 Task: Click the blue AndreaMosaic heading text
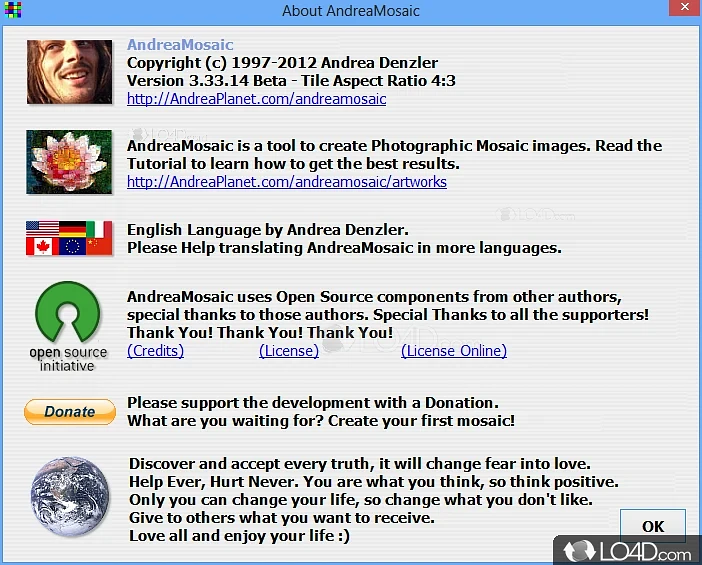[180, 44]
